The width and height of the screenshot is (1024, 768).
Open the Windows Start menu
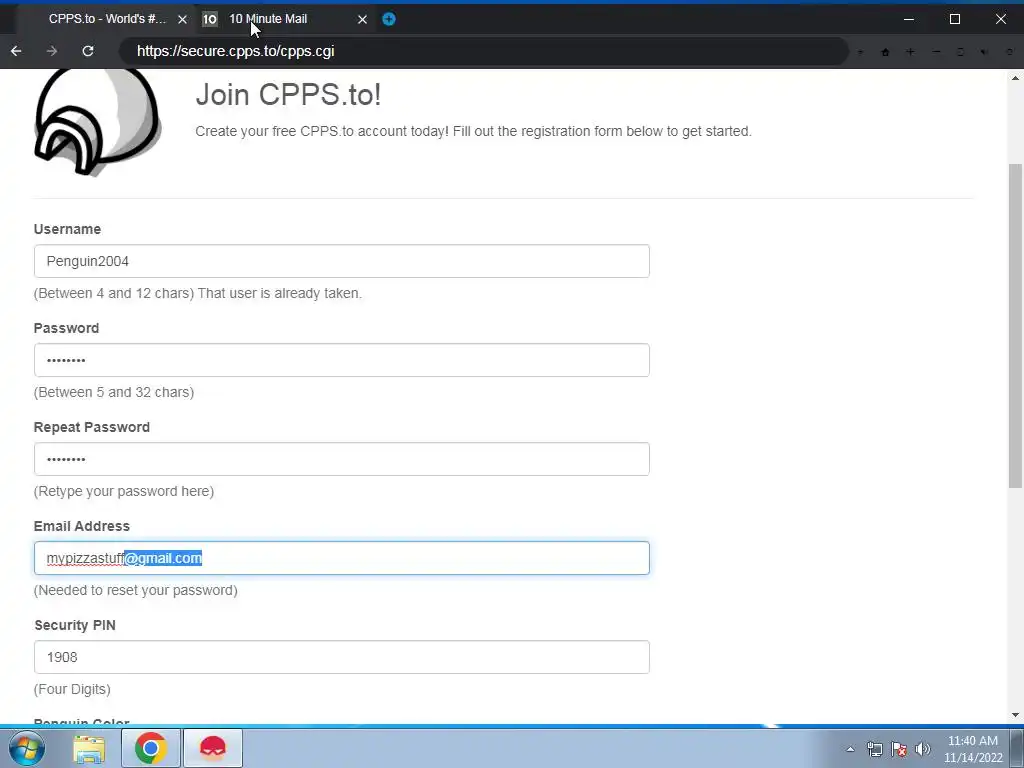coord(27,748)
